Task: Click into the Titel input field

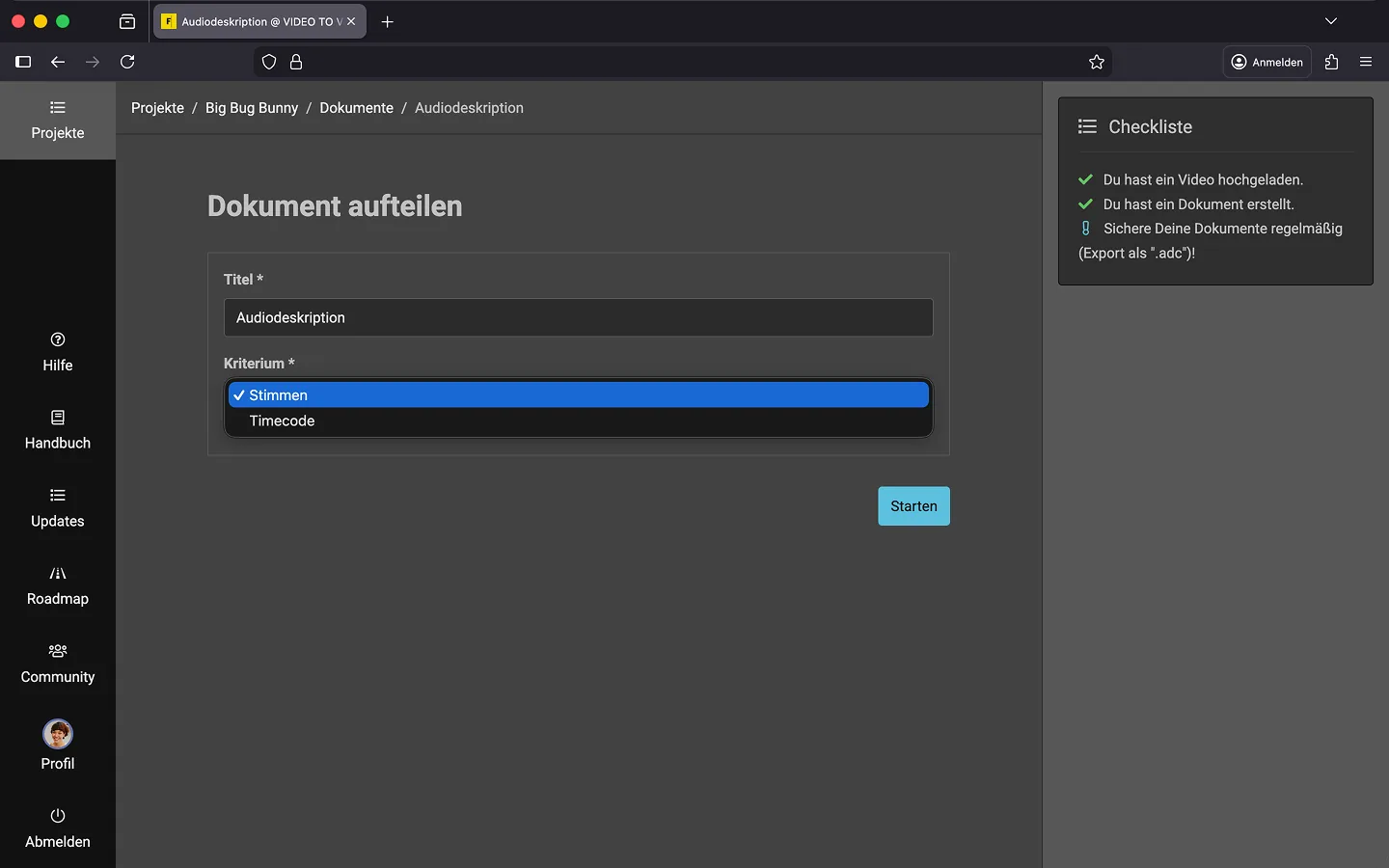Action: tap(578, 317)
